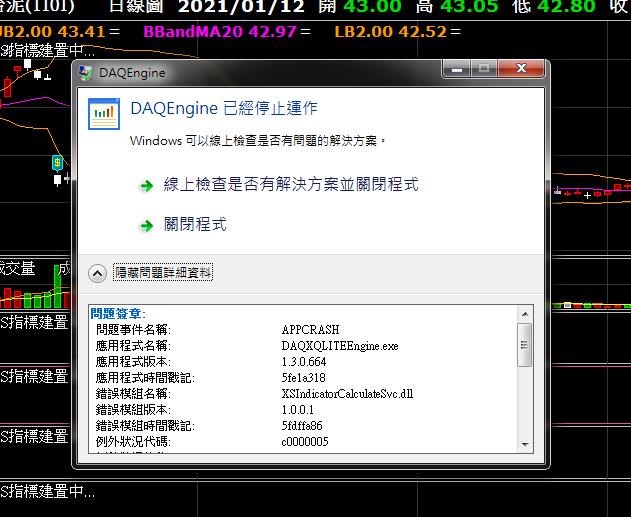Click the version value 1.3.0.664

point(304,362)
